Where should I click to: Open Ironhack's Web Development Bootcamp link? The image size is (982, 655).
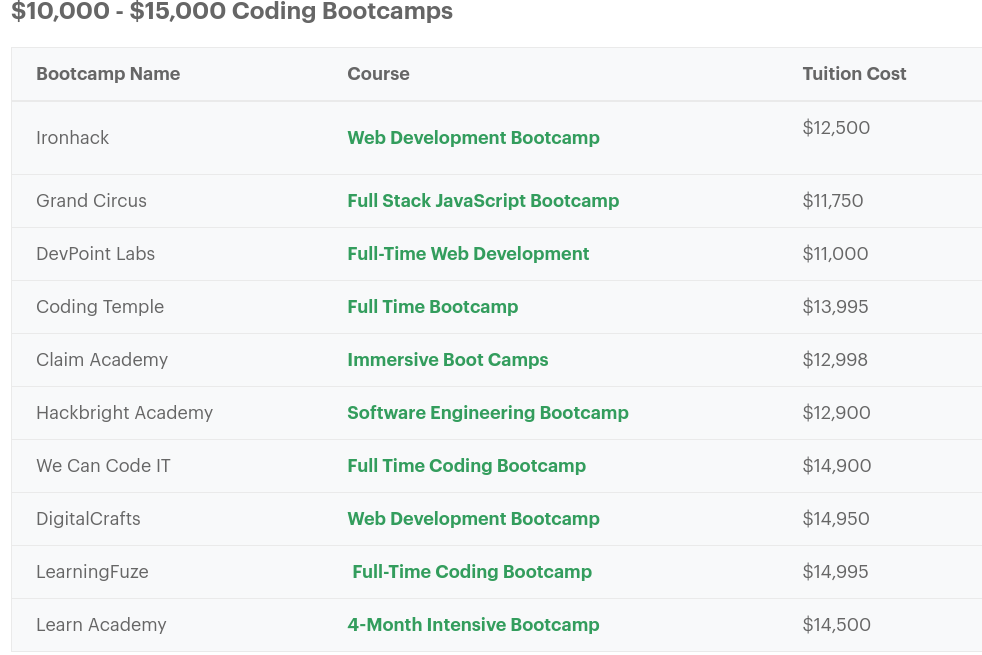(473, 138)
